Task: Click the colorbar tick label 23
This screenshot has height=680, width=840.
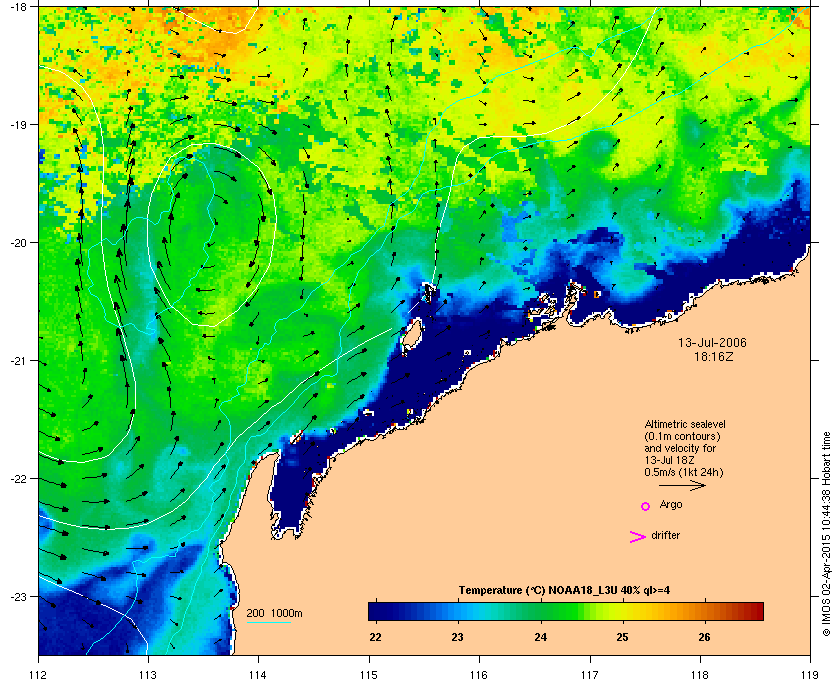Action: click(x=457, y=637)
